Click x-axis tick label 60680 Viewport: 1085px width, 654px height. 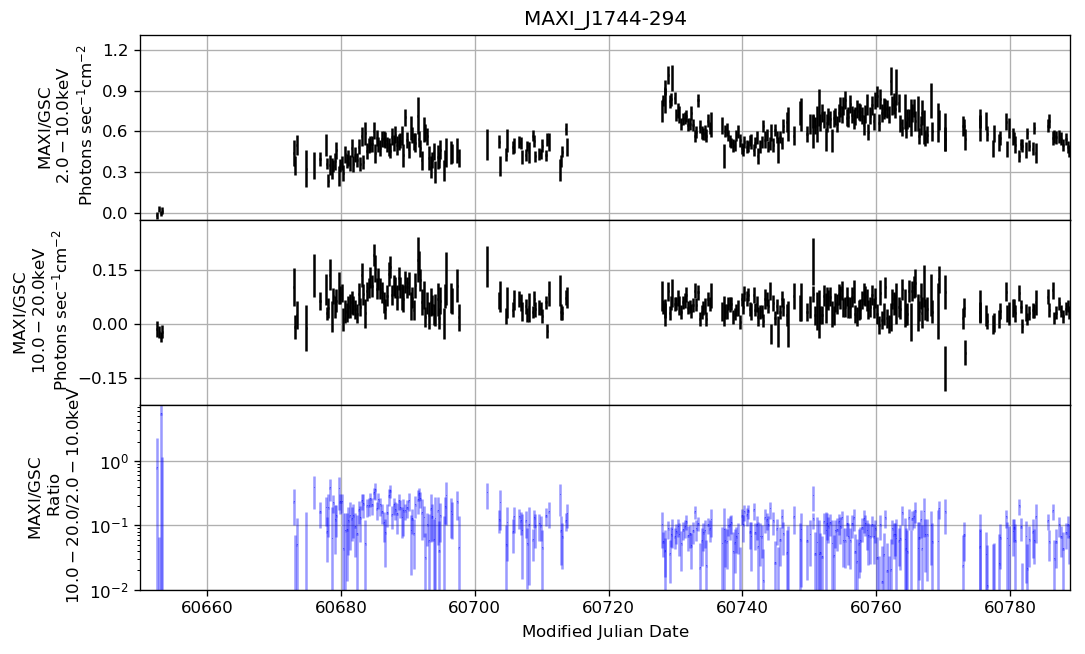coord(341,608)
